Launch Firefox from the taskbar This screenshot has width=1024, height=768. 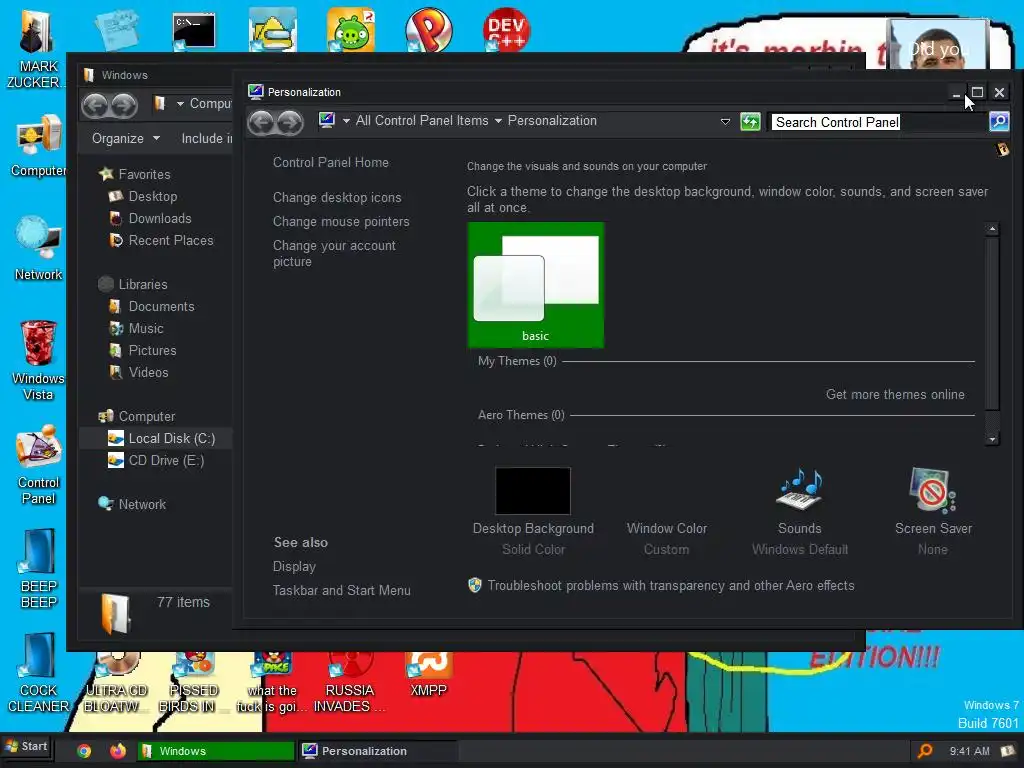(x=118, y=751)
